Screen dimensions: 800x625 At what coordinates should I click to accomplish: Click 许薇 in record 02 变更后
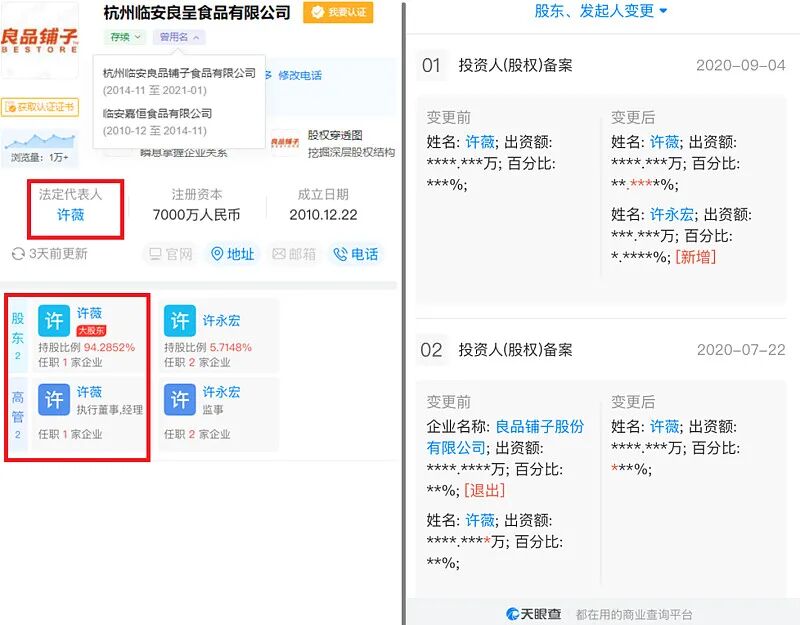[664, 427]
